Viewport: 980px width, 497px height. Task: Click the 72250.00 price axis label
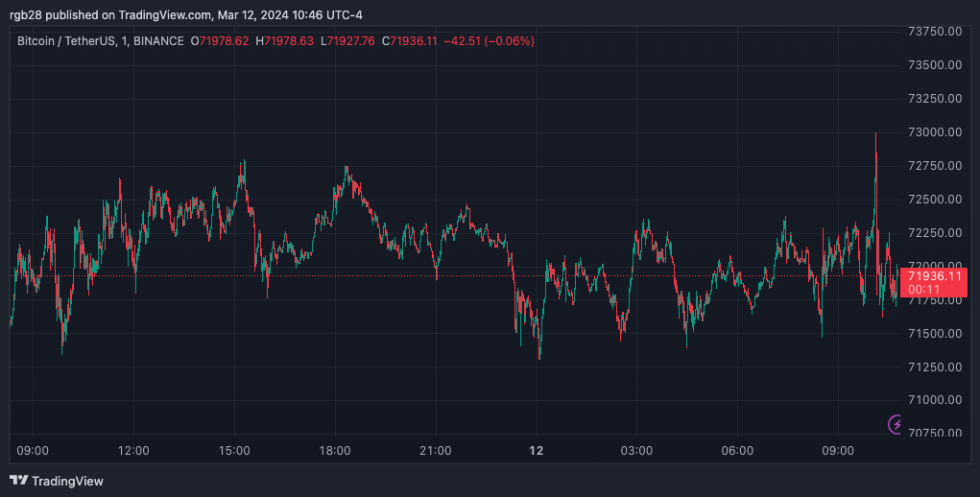point(935,233)
